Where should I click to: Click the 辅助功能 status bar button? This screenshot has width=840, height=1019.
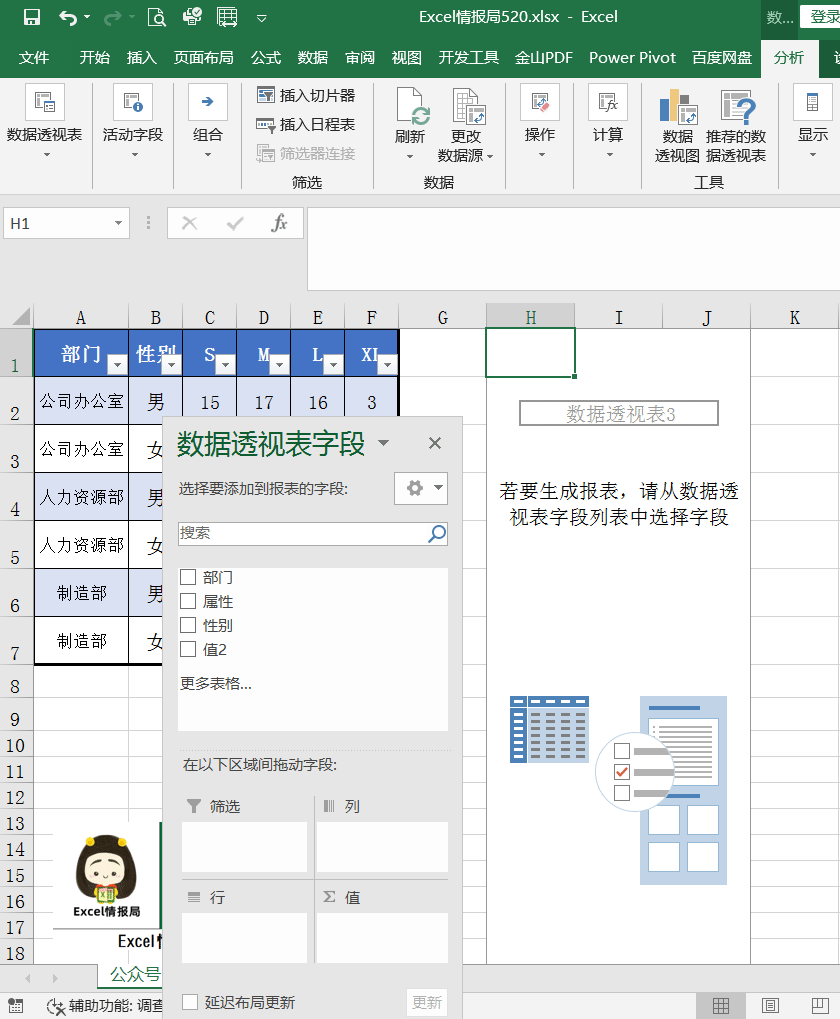pos(107,1006)
